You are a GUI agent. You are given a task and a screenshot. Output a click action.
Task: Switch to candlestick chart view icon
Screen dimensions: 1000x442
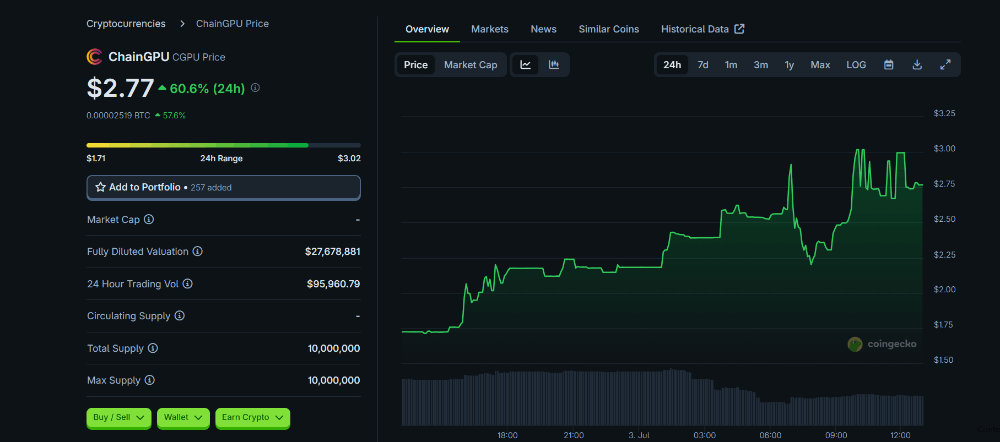pyautogui.click(x=554, y=64)
